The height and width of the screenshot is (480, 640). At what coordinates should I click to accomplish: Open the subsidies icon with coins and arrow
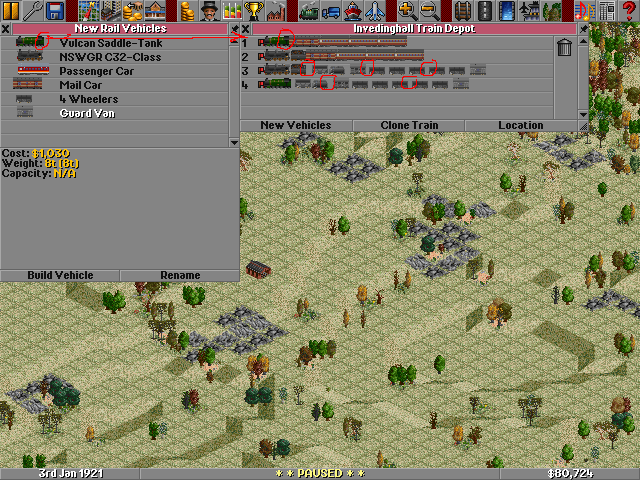[132, 11]
